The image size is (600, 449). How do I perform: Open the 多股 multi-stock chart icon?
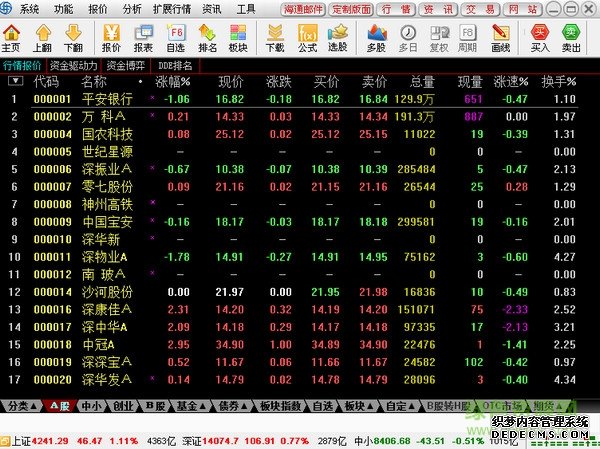point(377,38)
